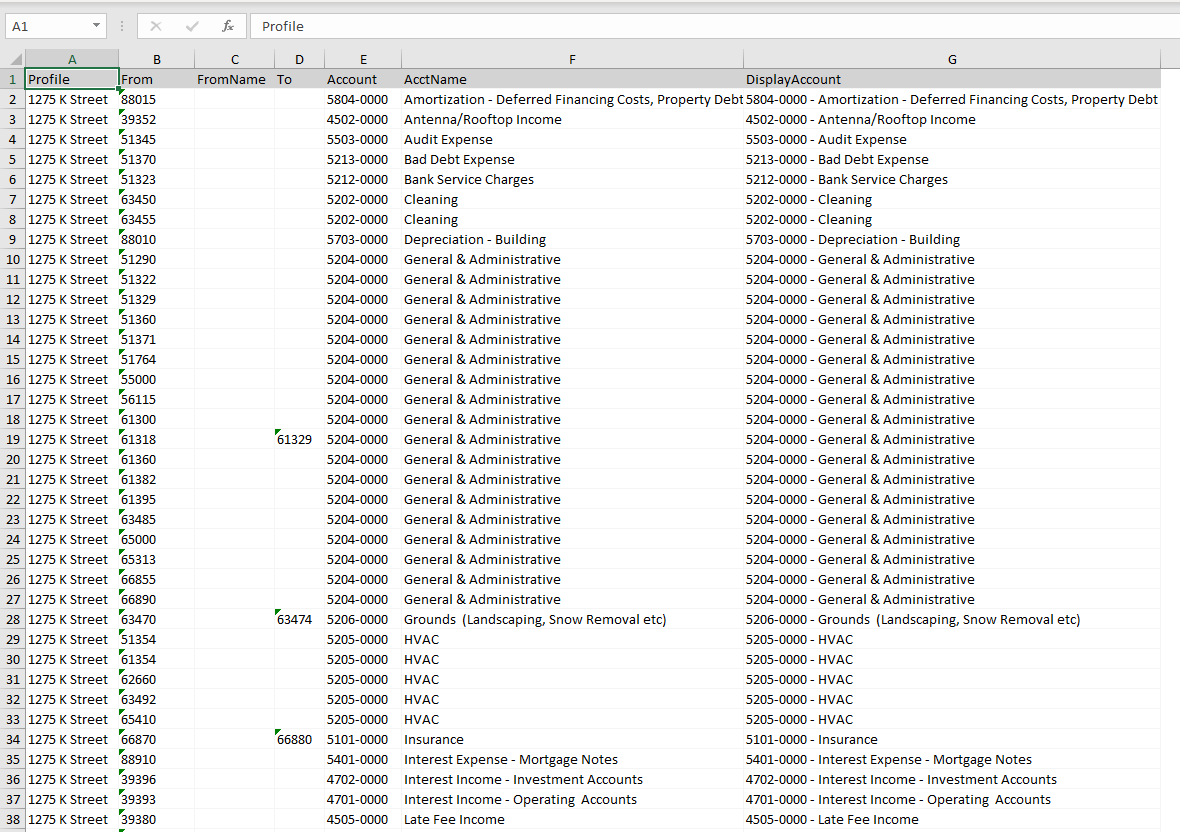Select column G by clicking its header
Viewport: 1180px width, 832px height.
click(x=951, y=59)
